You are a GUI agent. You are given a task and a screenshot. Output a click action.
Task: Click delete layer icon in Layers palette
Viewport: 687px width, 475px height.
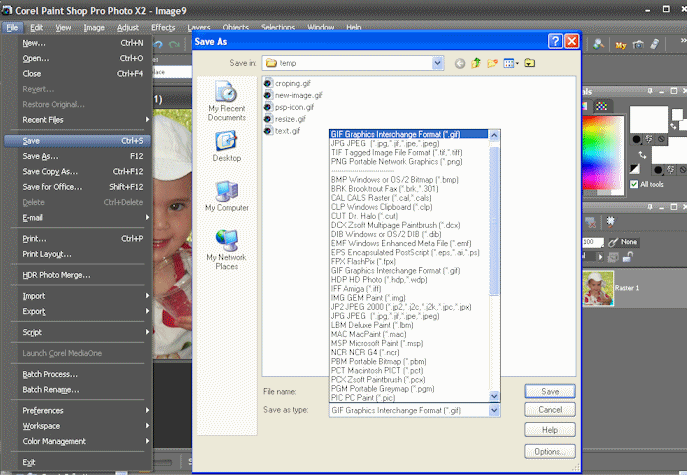coord(591,222)
